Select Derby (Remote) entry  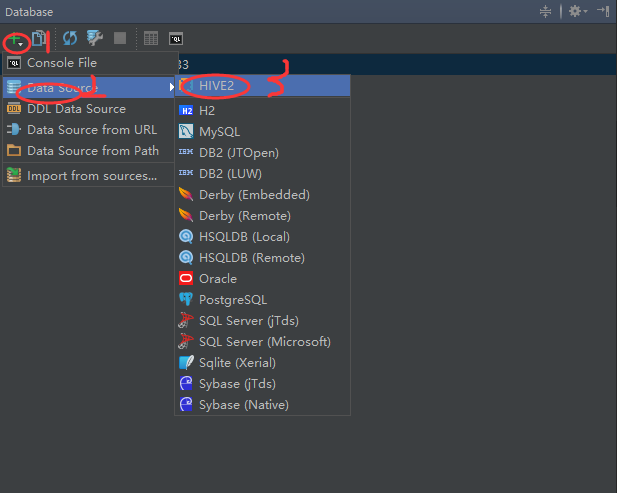262,216
